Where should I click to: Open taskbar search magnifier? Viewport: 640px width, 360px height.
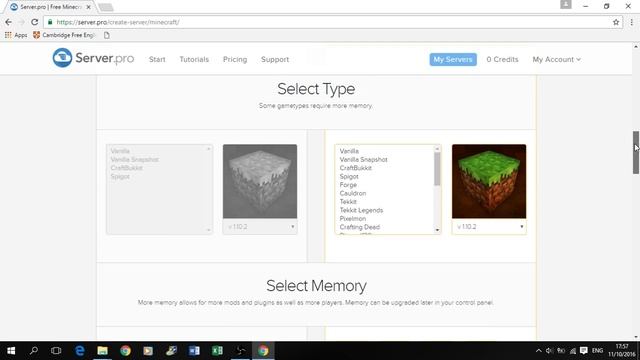tap(34, 351)
